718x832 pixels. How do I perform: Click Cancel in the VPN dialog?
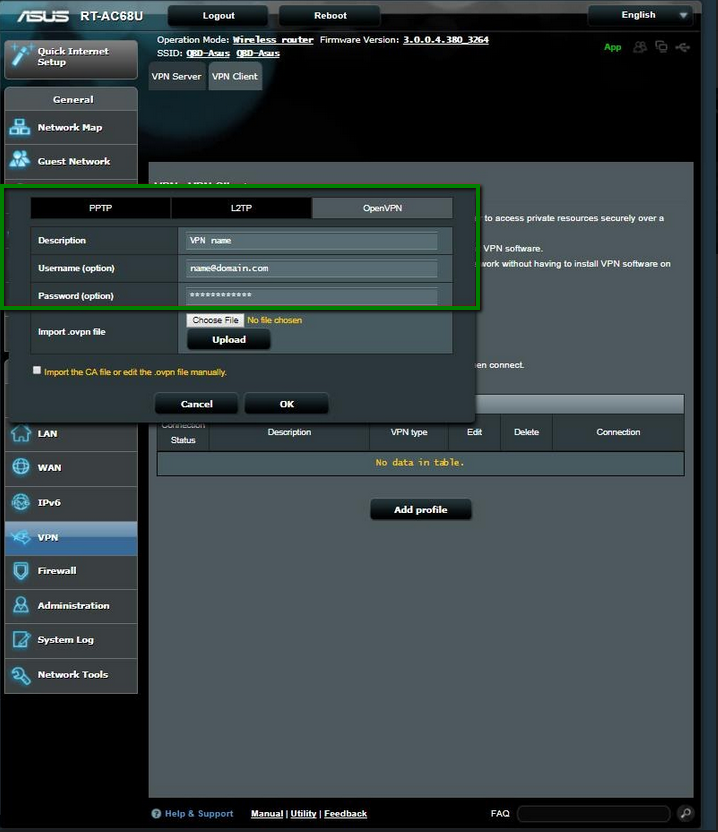coord(196,404)
